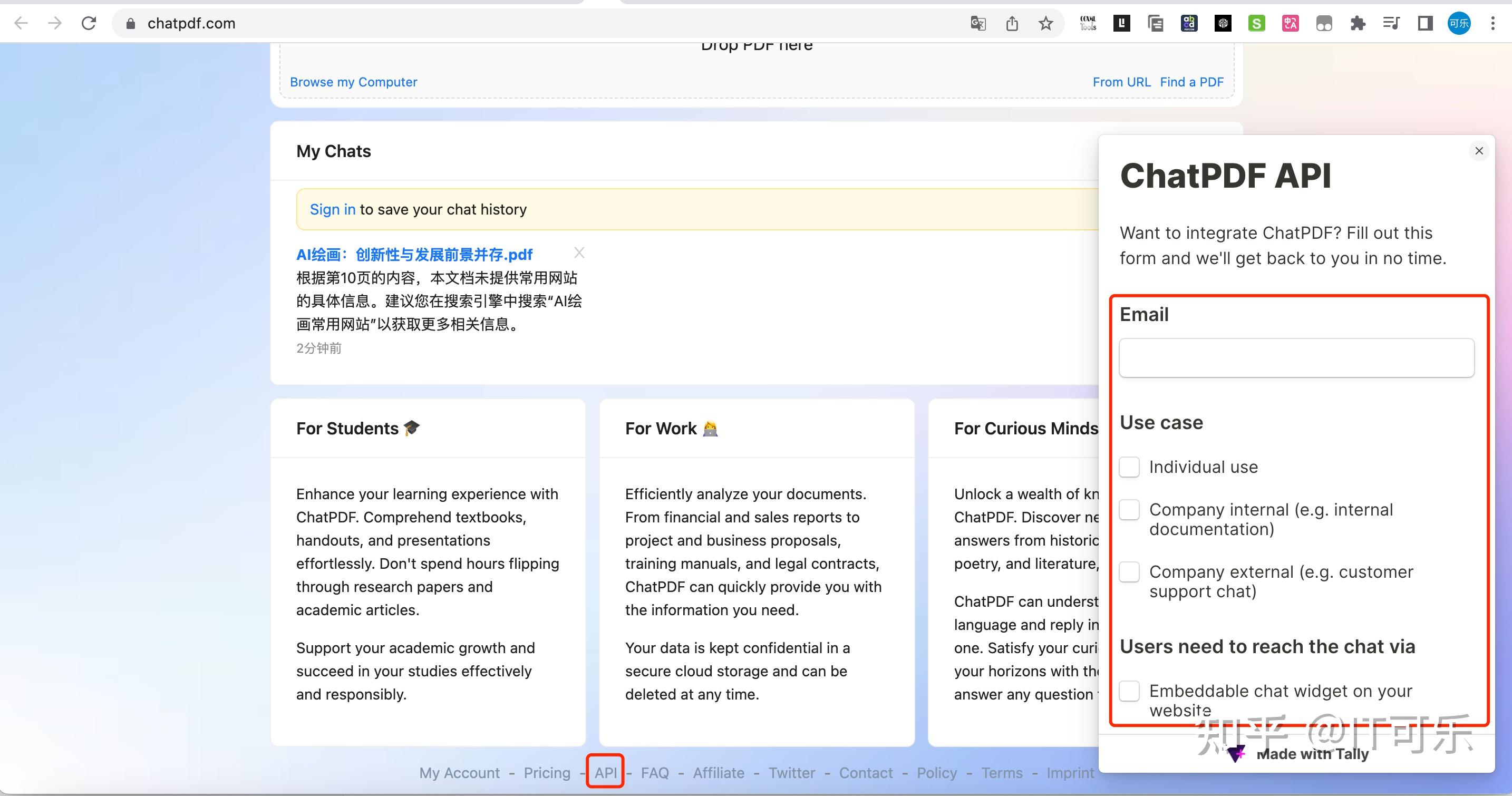Viewport: 1512px width, 796px height.
Task: Remove the AI绘画 pdf chat entry
Action: coord(579,253)
